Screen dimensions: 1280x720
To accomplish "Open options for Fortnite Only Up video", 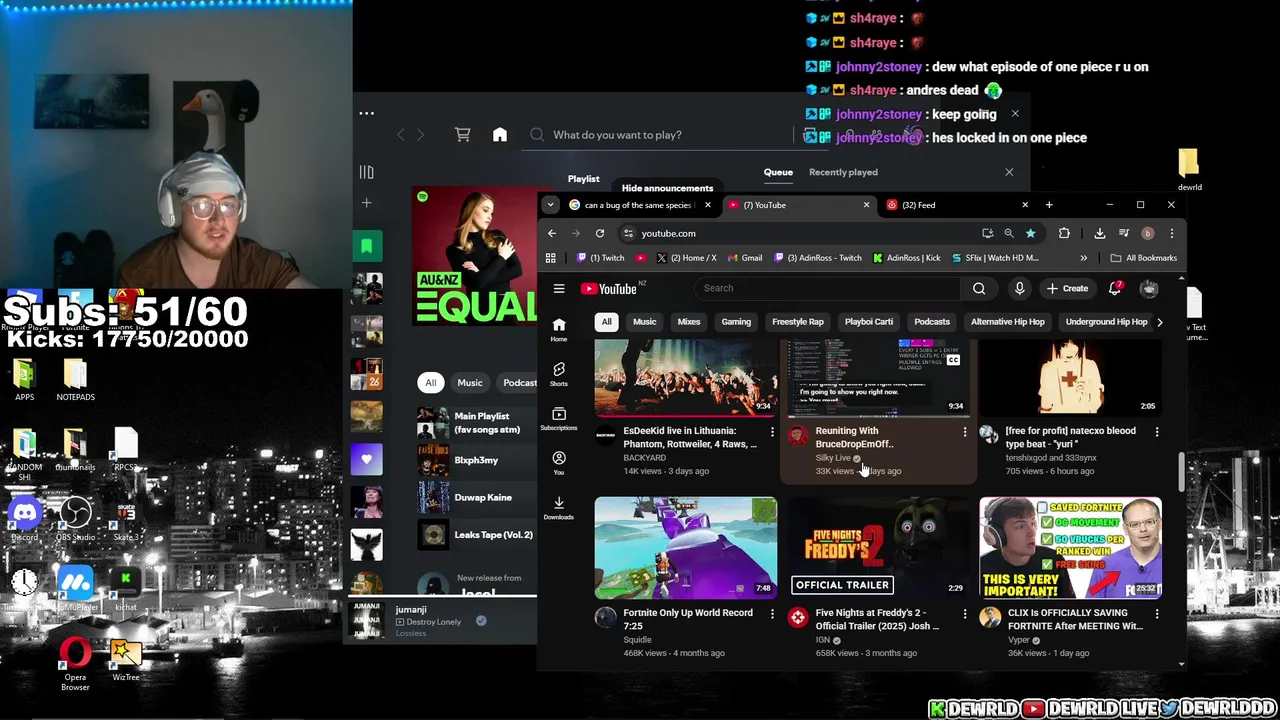I will [x=772, y=614].
